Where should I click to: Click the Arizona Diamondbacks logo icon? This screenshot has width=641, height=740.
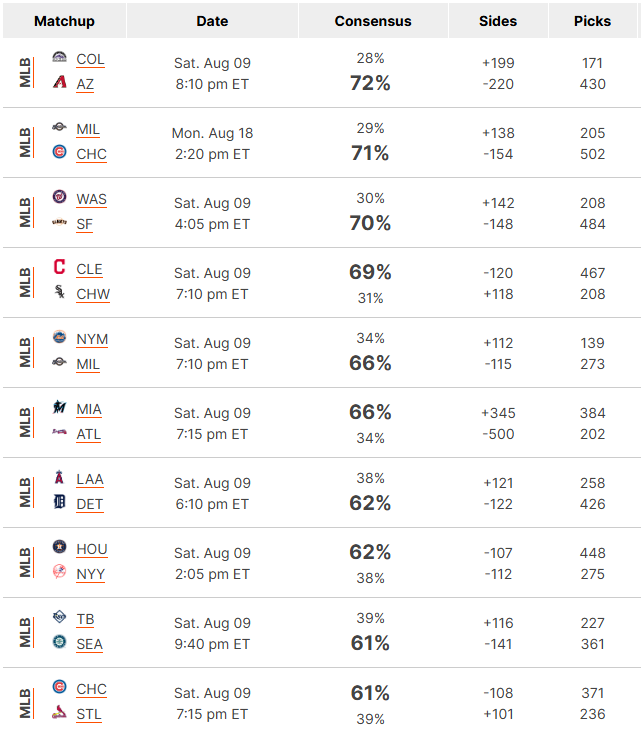click(x=59, y=82)
